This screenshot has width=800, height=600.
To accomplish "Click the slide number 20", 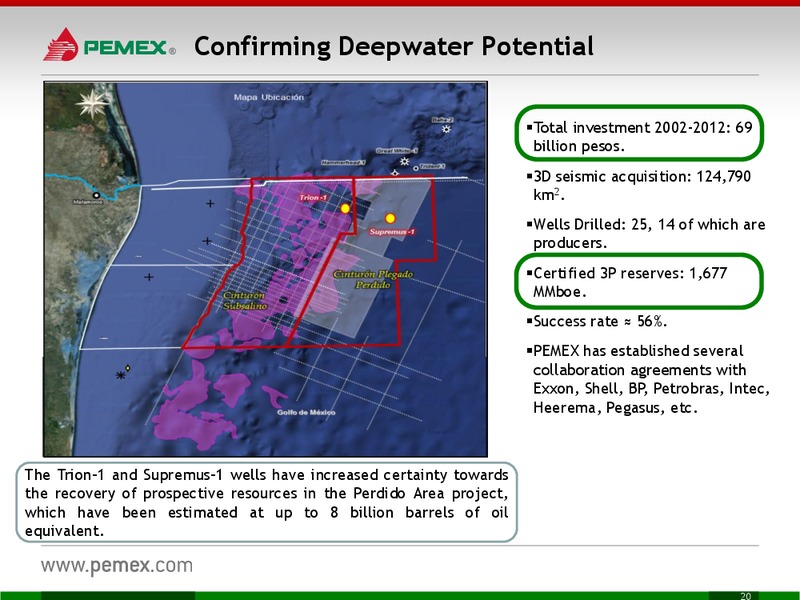I will 745,595.
